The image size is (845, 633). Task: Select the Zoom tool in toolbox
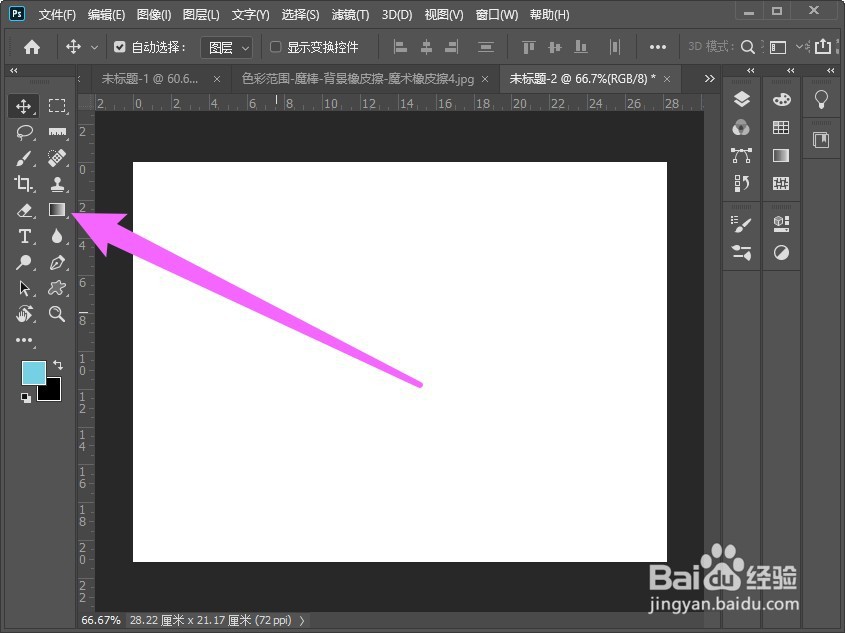(x=57, y=314)
